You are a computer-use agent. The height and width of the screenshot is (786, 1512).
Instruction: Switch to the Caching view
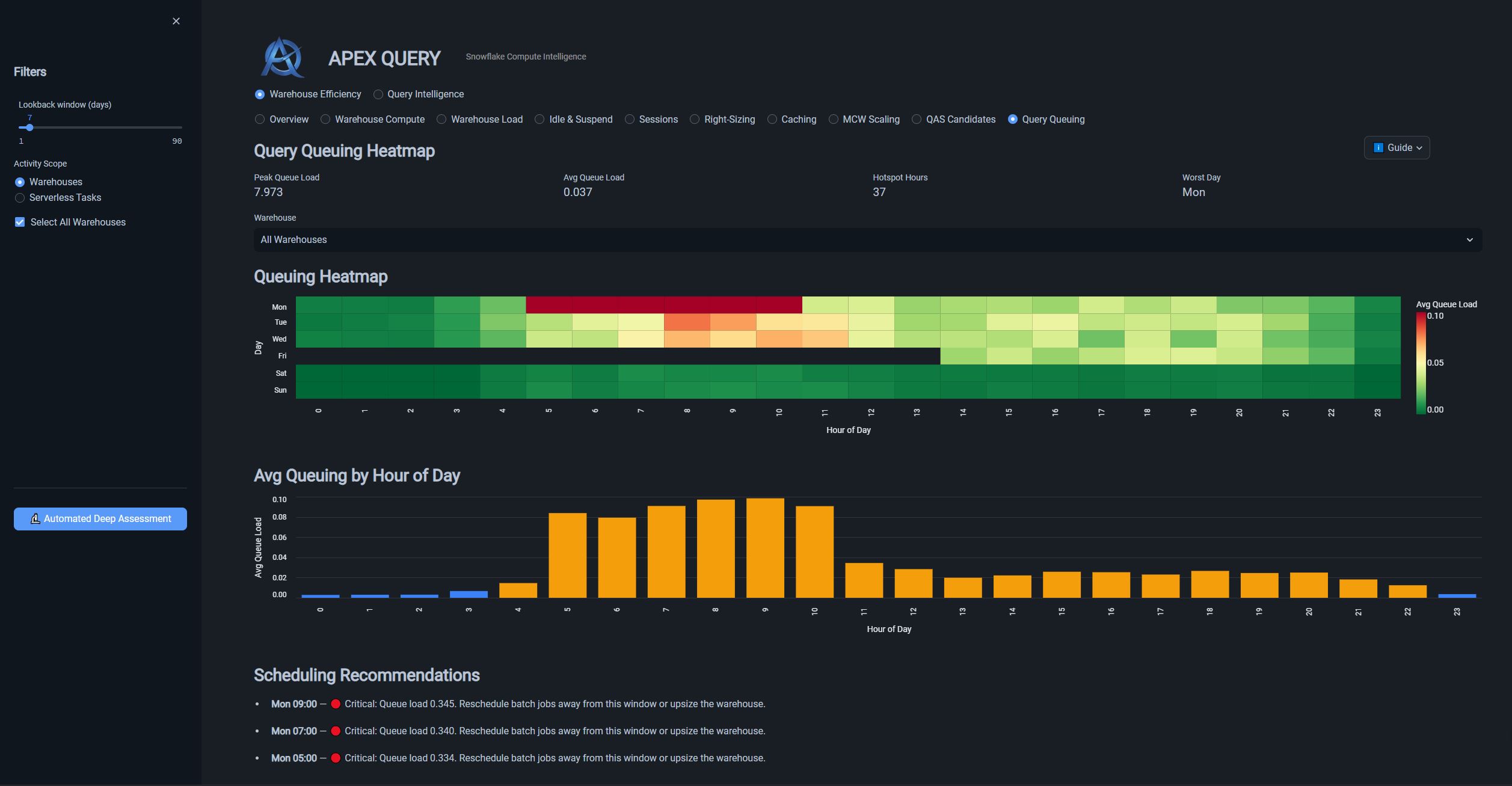tap(792, 120)
